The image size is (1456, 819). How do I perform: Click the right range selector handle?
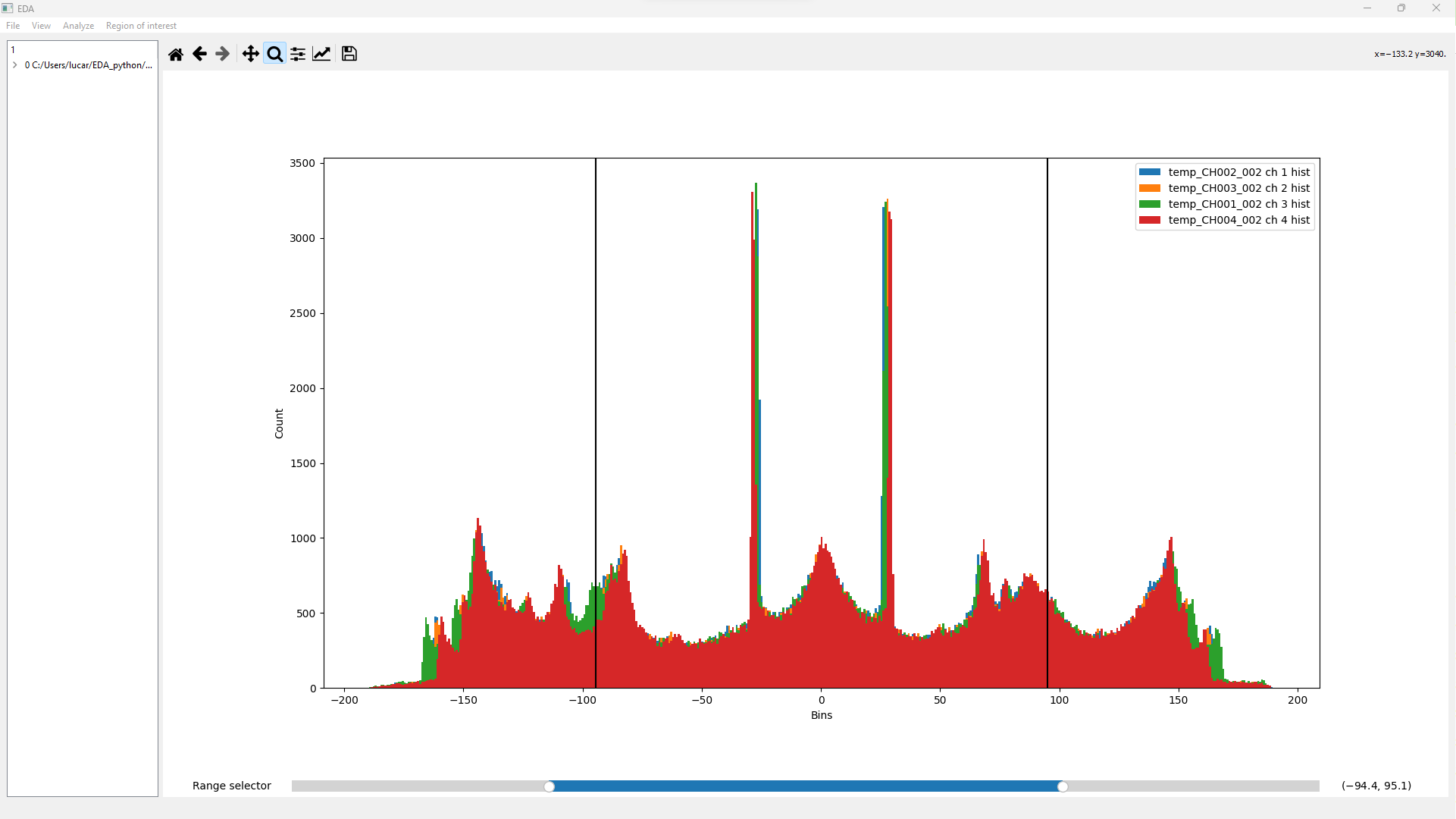coord(1063,786)
